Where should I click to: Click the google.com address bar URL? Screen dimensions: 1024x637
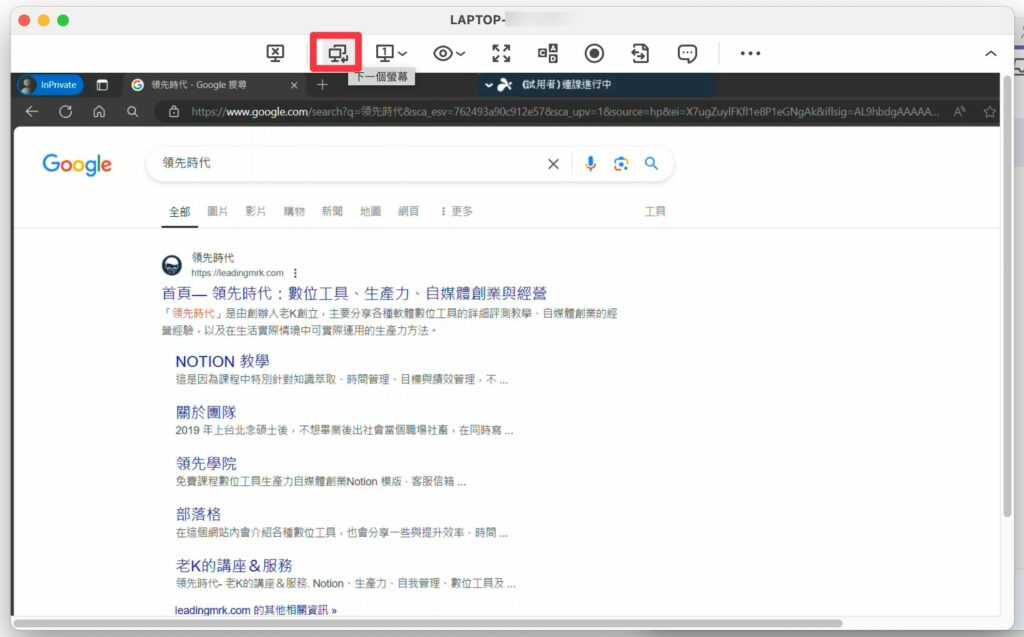point(565,112)
